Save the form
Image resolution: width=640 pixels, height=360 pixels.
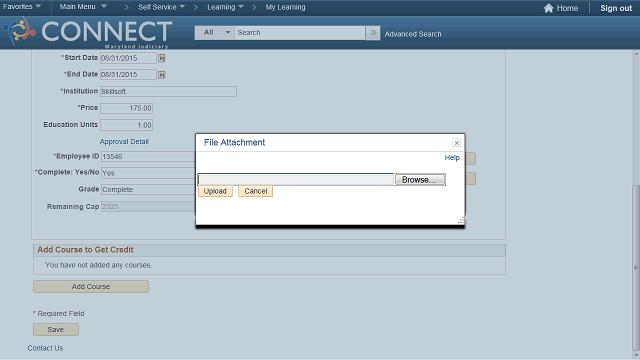click(56, 329)
